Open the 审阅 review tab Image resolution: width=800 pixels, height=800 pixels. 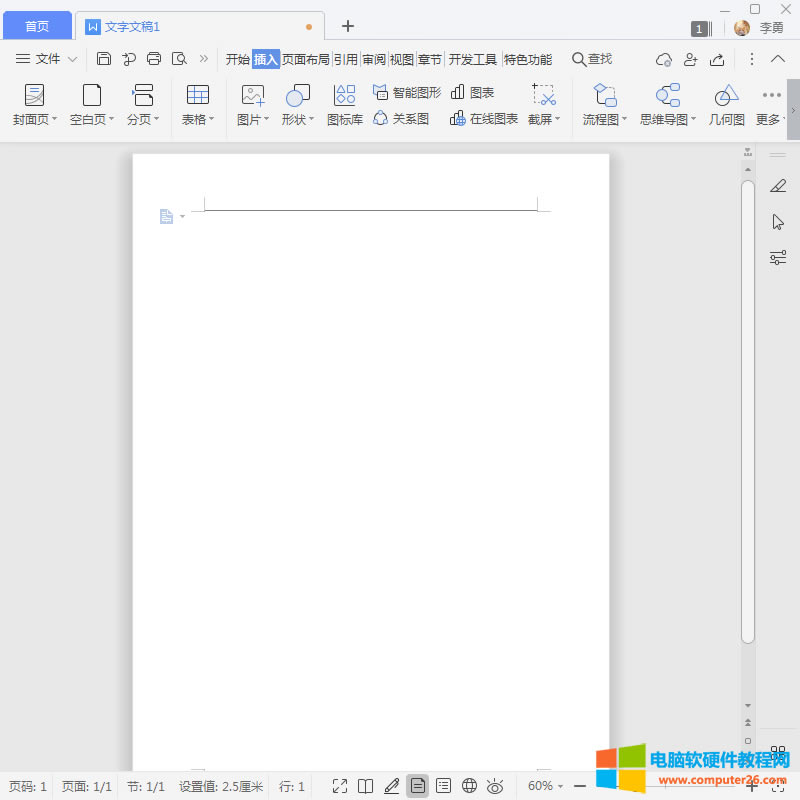(x=374, y=59)
